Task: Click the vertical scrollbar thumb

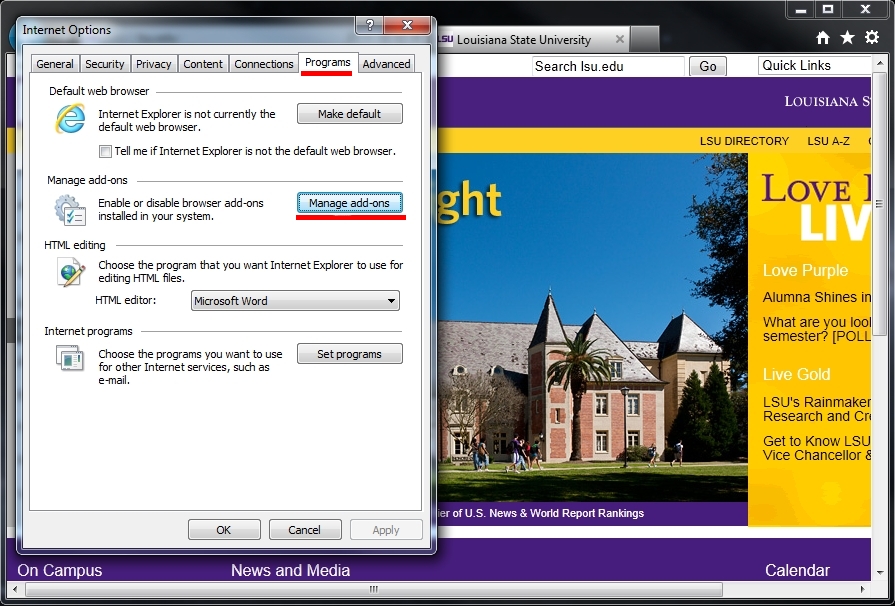Action: [x=879, y=204]
